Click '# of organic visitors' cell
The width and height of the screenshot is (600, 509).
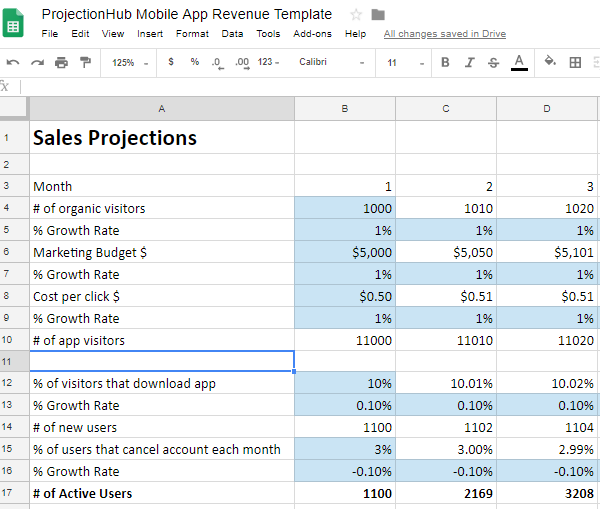pos(162,208)
